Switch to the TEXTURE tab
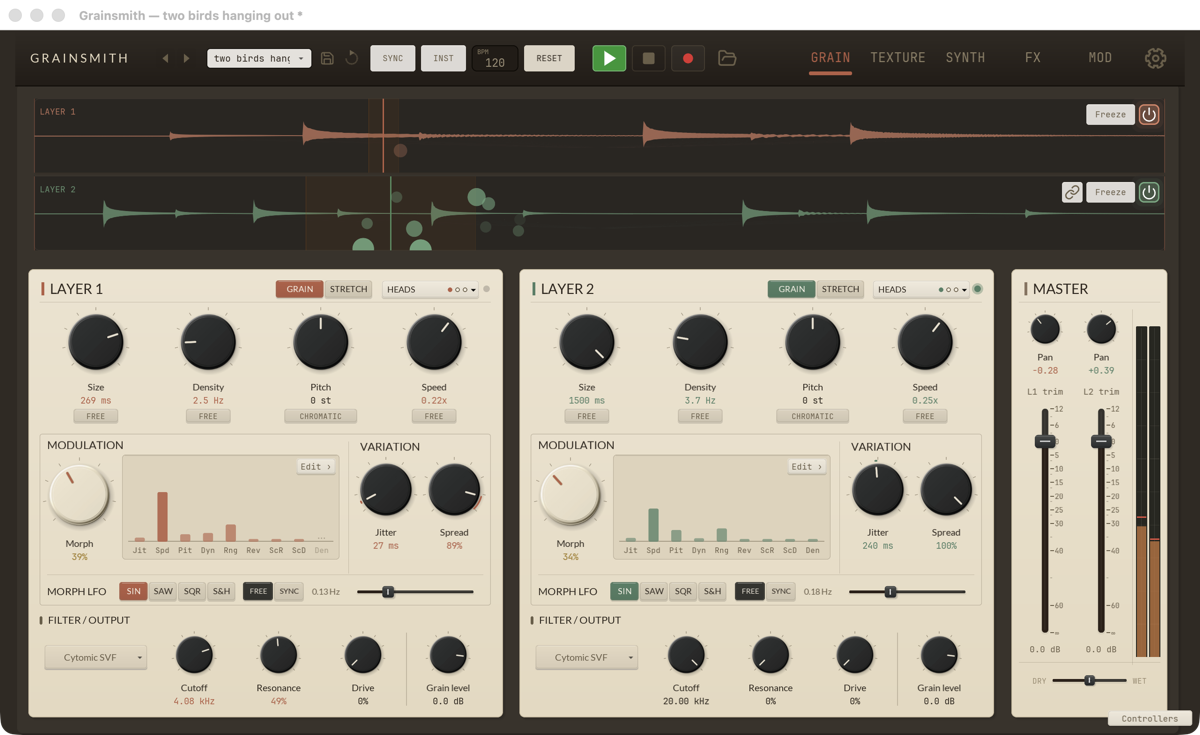 [x=898, y=58]
